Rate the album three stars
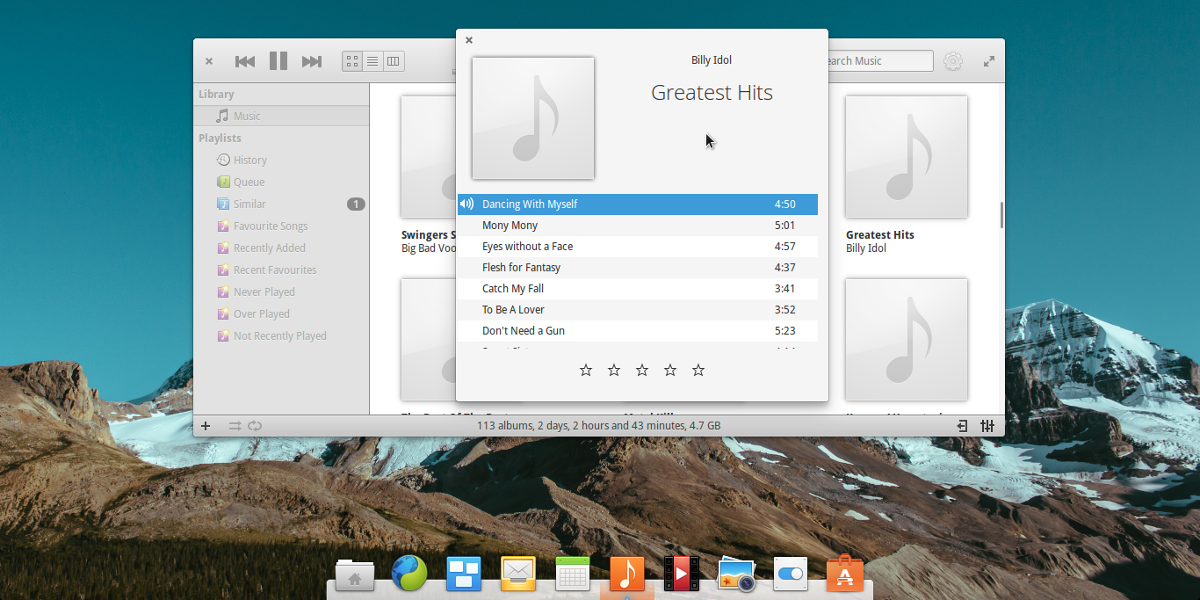The height and width of the screenshot is (600, 1200). click(x=642, y=370)
